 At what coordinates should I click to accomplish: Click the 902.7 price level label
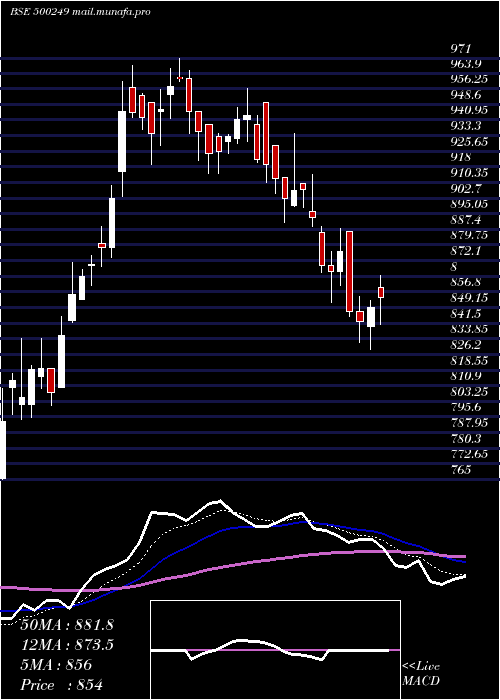[466, 188]
